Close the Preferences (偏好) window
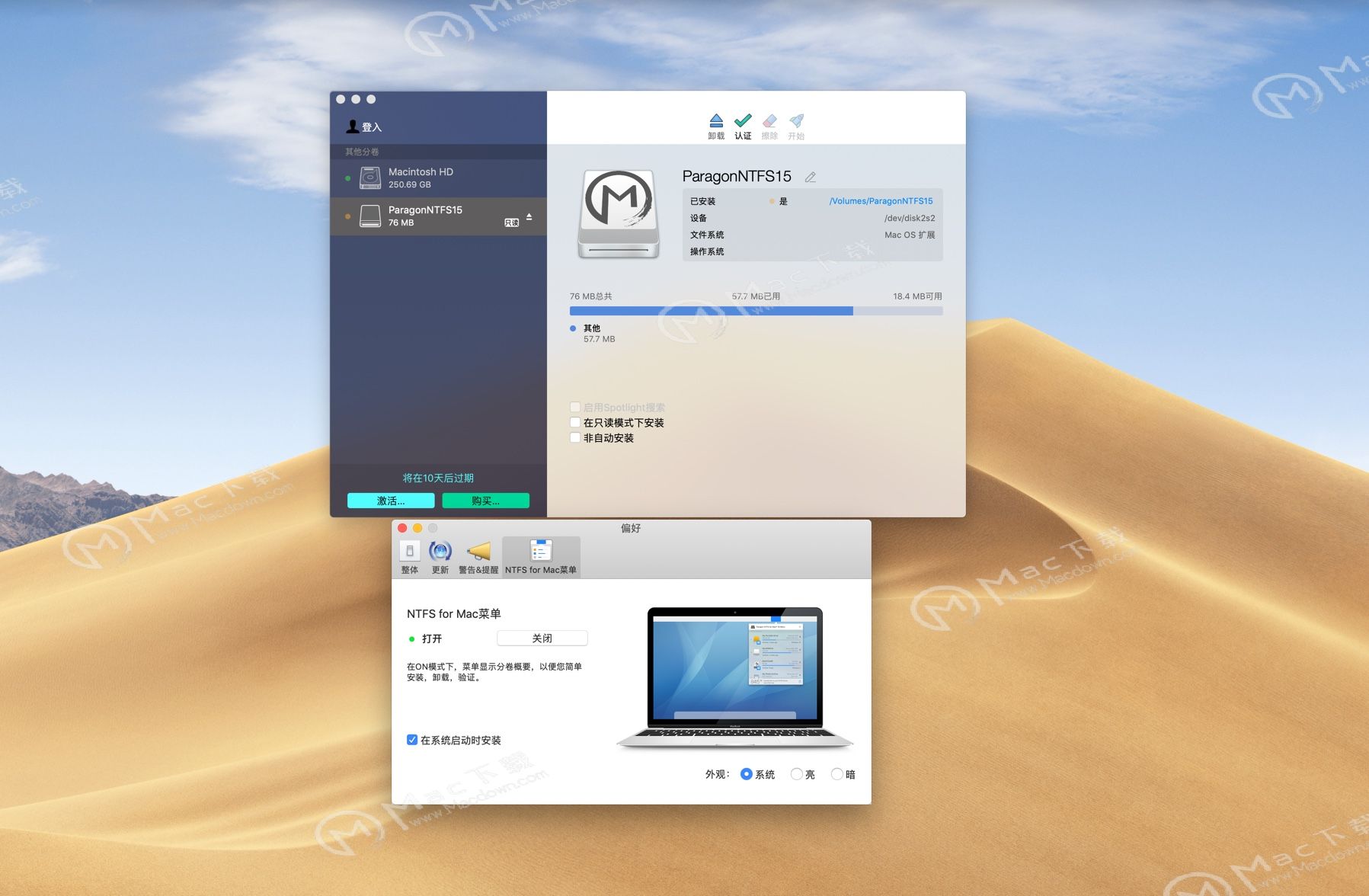The width and height of the screenshot is (1369, 896). (x=402, y=528)
